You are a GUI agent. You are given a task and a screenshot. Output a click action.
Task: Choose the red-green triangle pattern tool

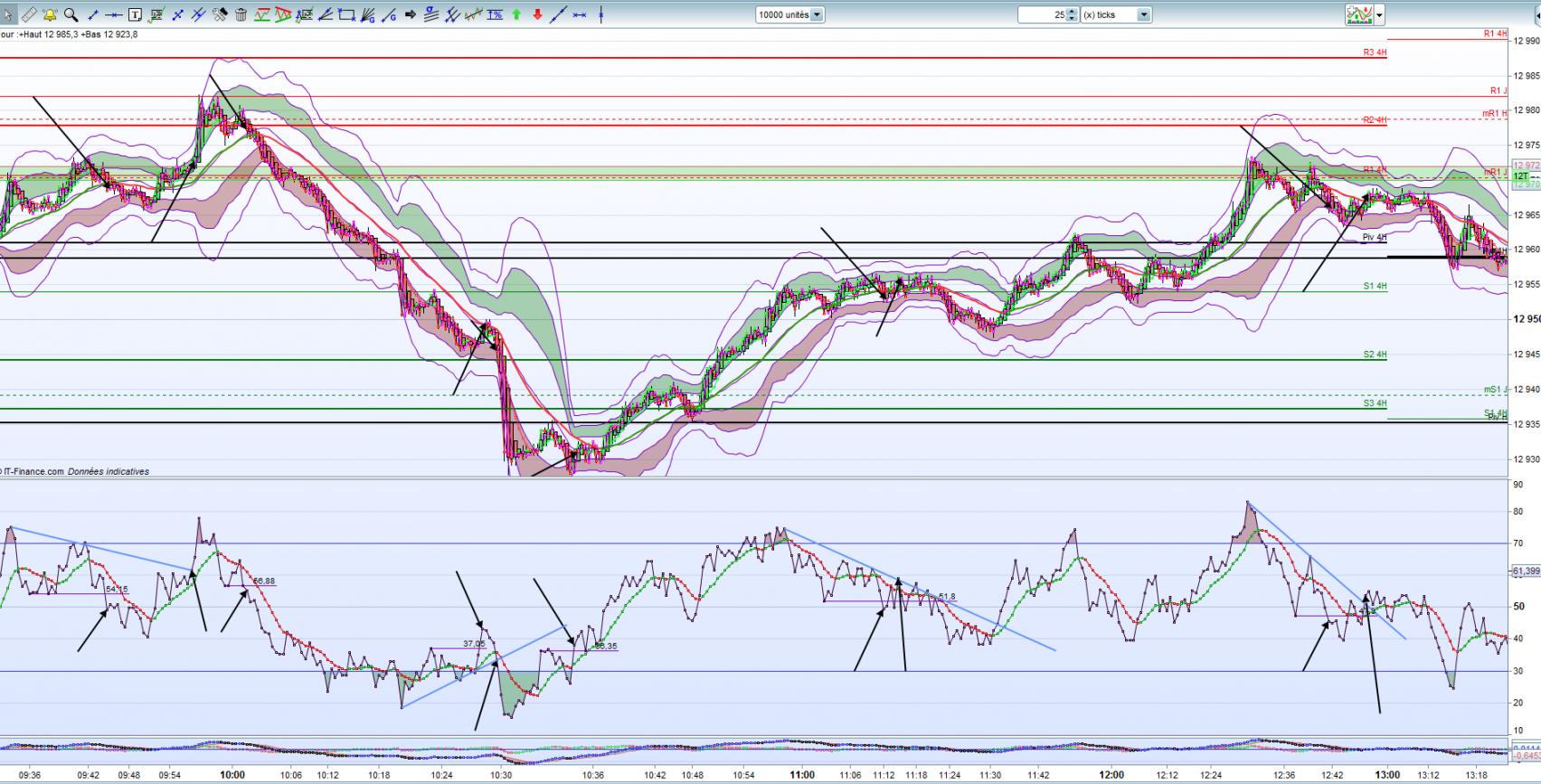coord(284,14)
